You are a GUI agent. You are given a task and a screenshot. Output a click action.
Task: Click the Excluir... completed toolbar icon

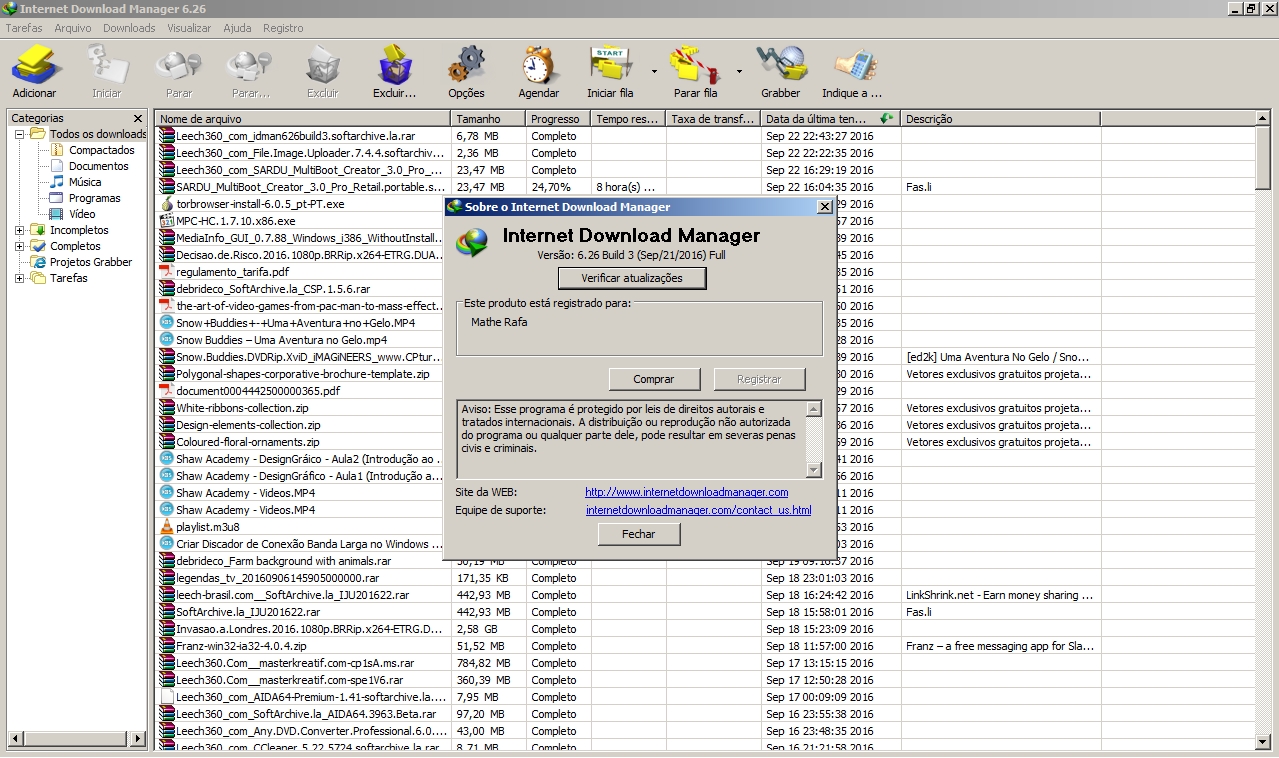pos(394,66)
